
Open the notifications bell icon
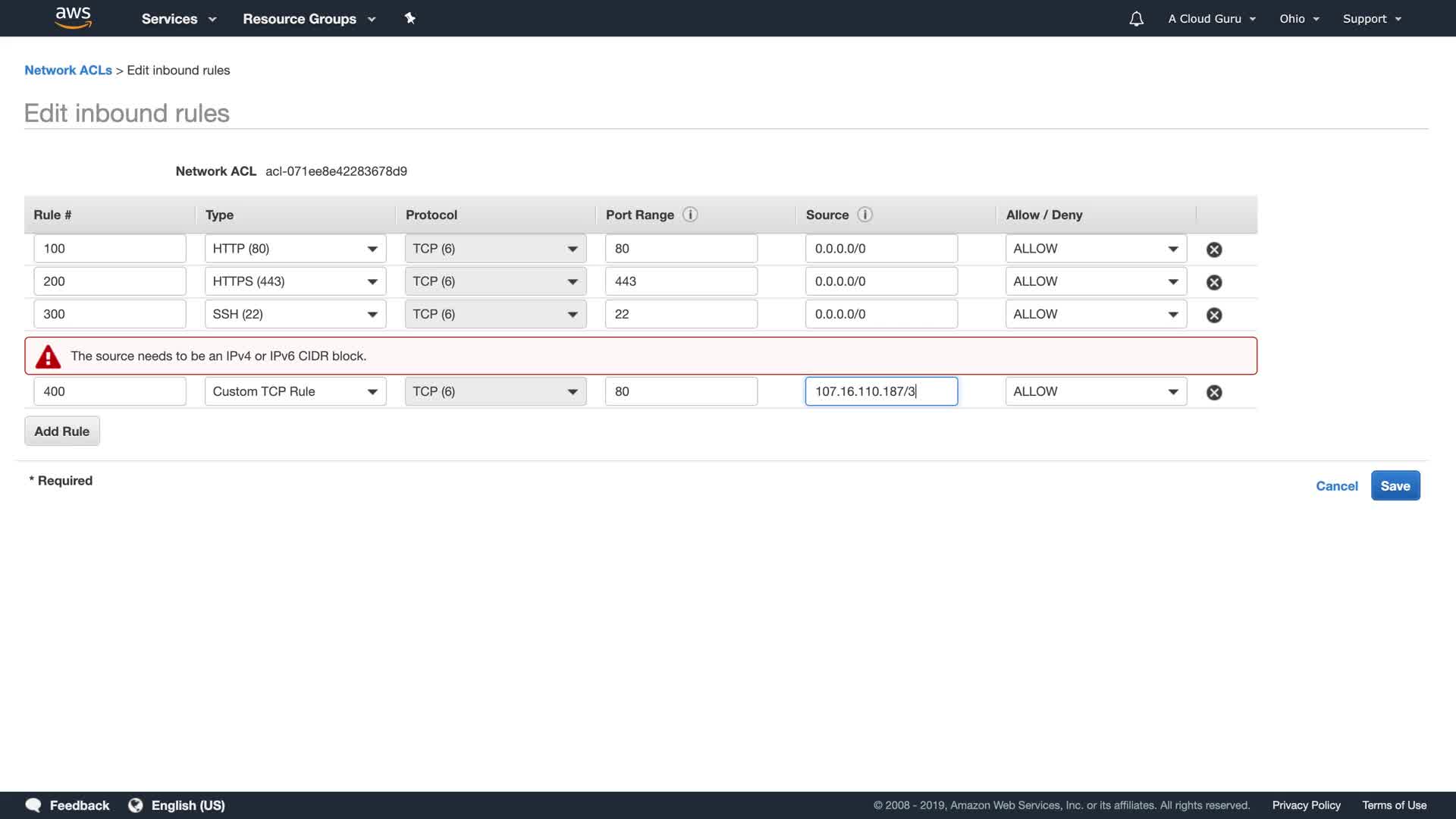pyautogui.click(x=1136, y=19)
